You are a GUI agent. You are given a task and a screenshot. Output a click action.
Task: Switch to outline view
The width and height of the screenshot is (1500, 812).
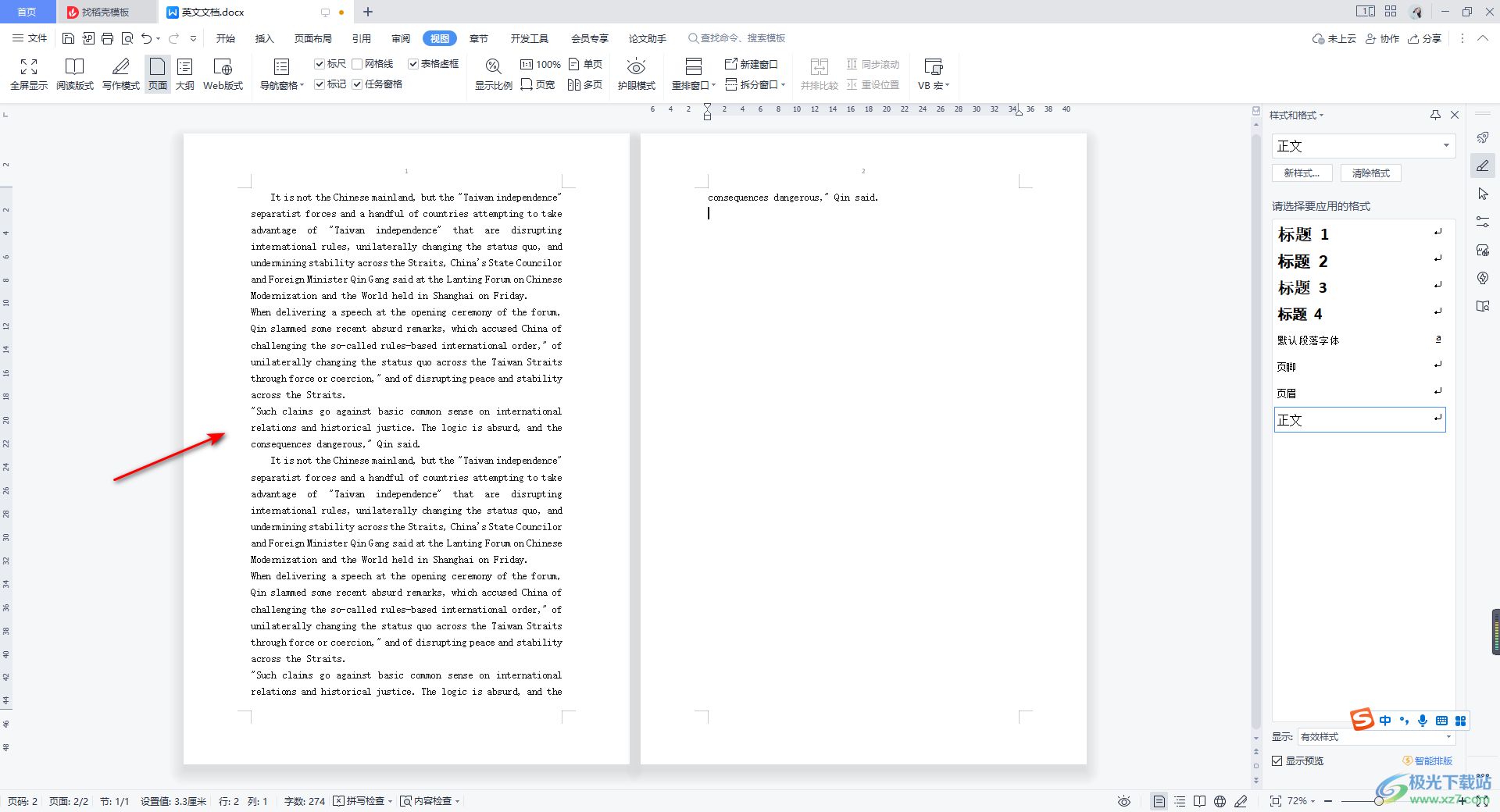tap(185, 74)
